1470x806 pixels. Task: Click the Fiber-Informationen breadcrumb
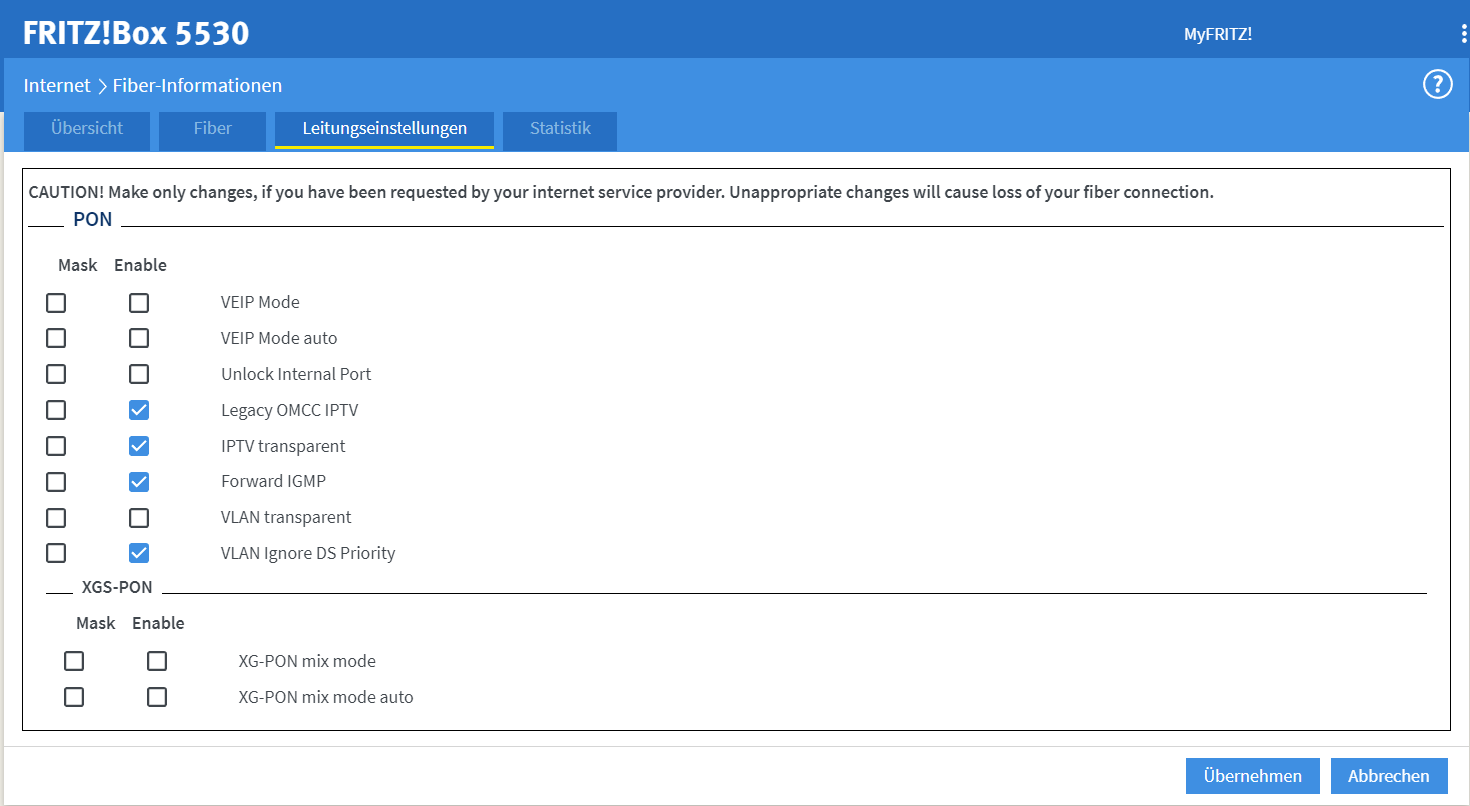click(x=197, y=86)
